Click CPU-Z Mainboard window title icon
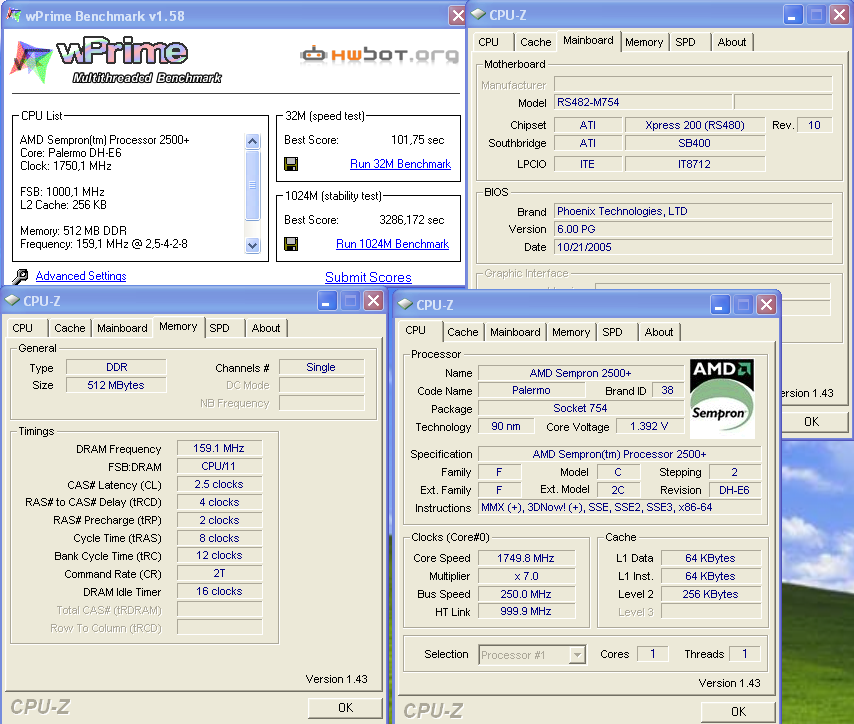 click(x=478, y=15)
